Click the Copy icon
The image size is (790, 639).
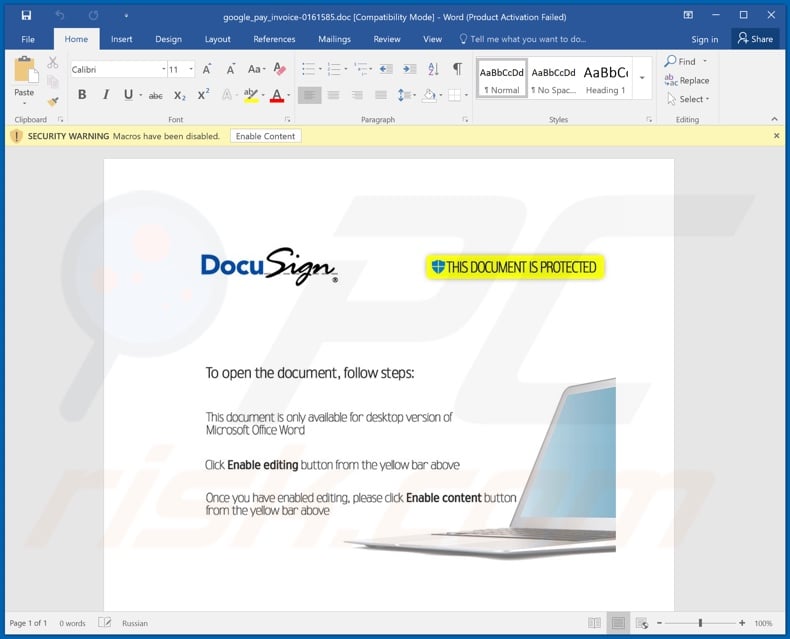(x=52, y=81)
